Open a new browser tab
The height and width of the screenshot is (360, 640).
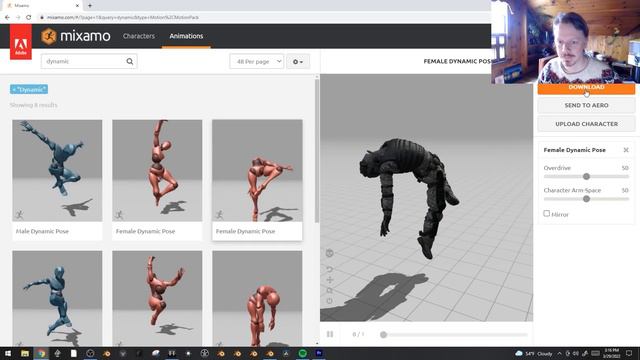pyautogui.click(x=90, y=6)
